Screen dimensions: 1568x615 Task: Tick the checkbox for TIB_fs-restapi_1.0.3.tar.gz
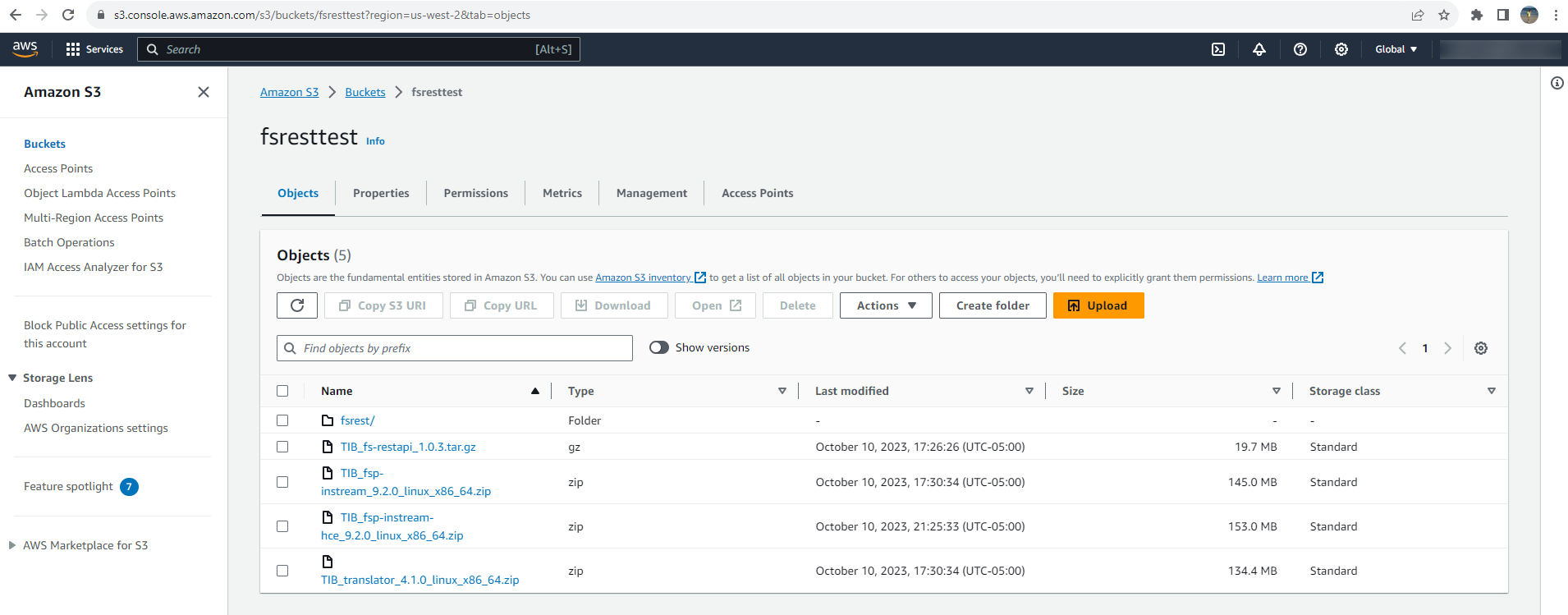pos(282,447)
